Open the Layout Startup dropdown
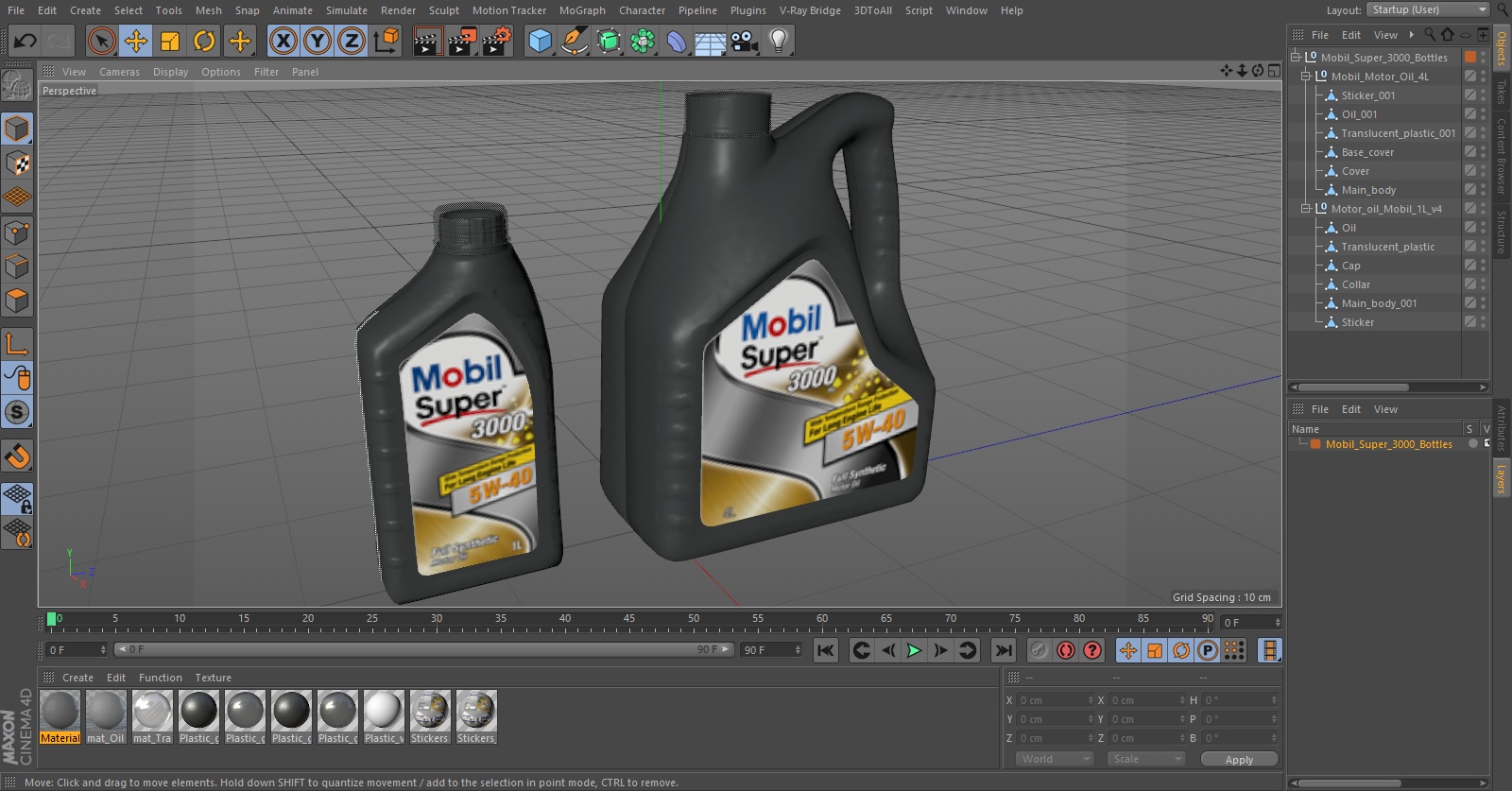This screenshot has height=791, width=1512. [1428, 9]
